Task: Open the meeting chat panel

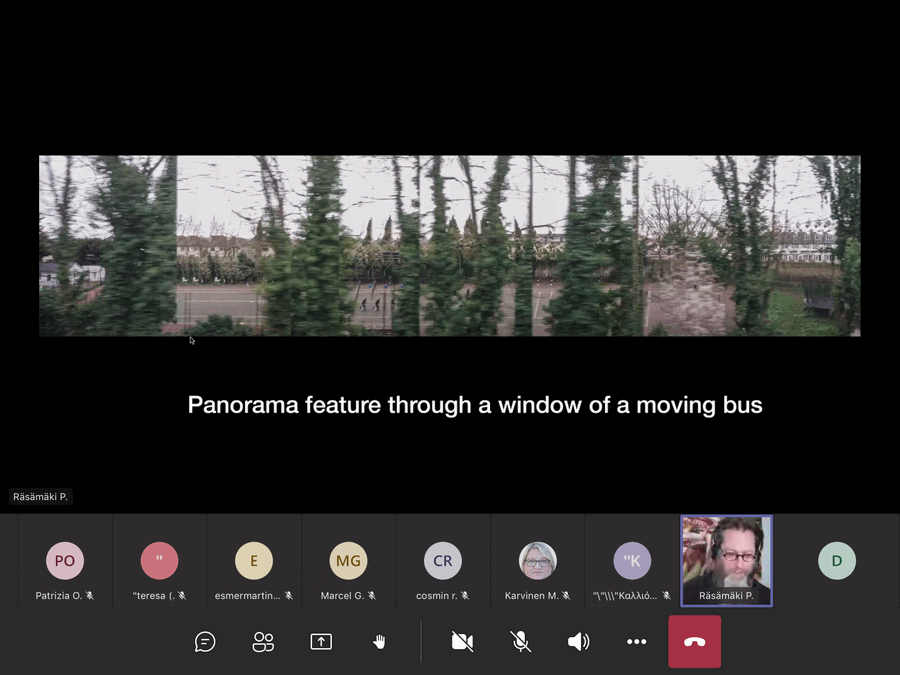Action: (205, 642)
